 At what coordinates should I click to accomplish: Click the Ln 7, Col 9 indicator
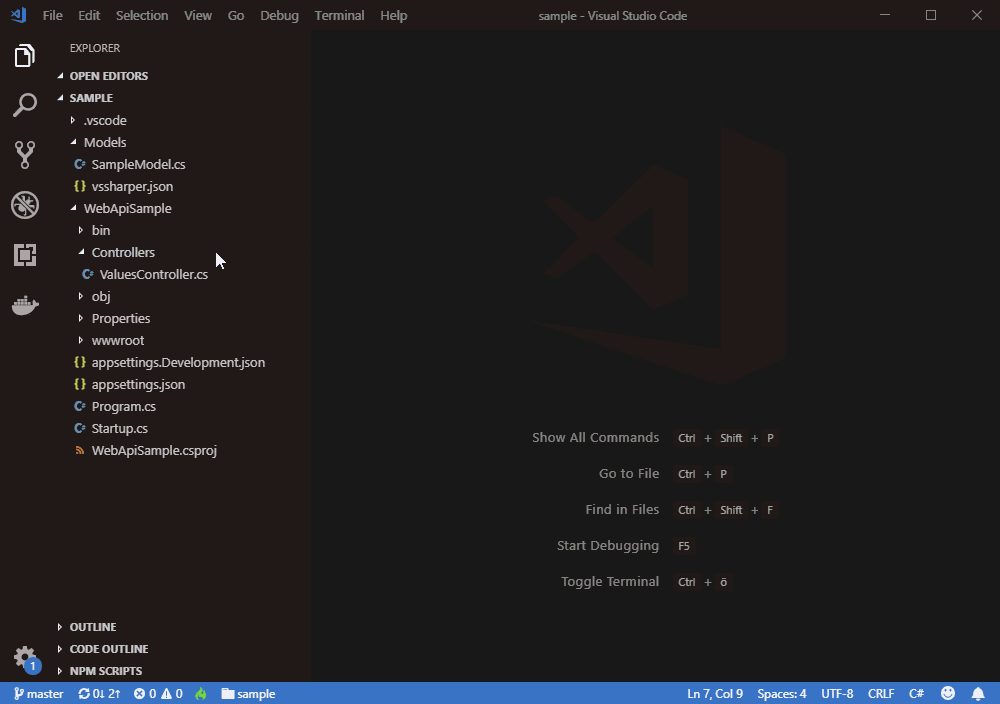point(715,694)
